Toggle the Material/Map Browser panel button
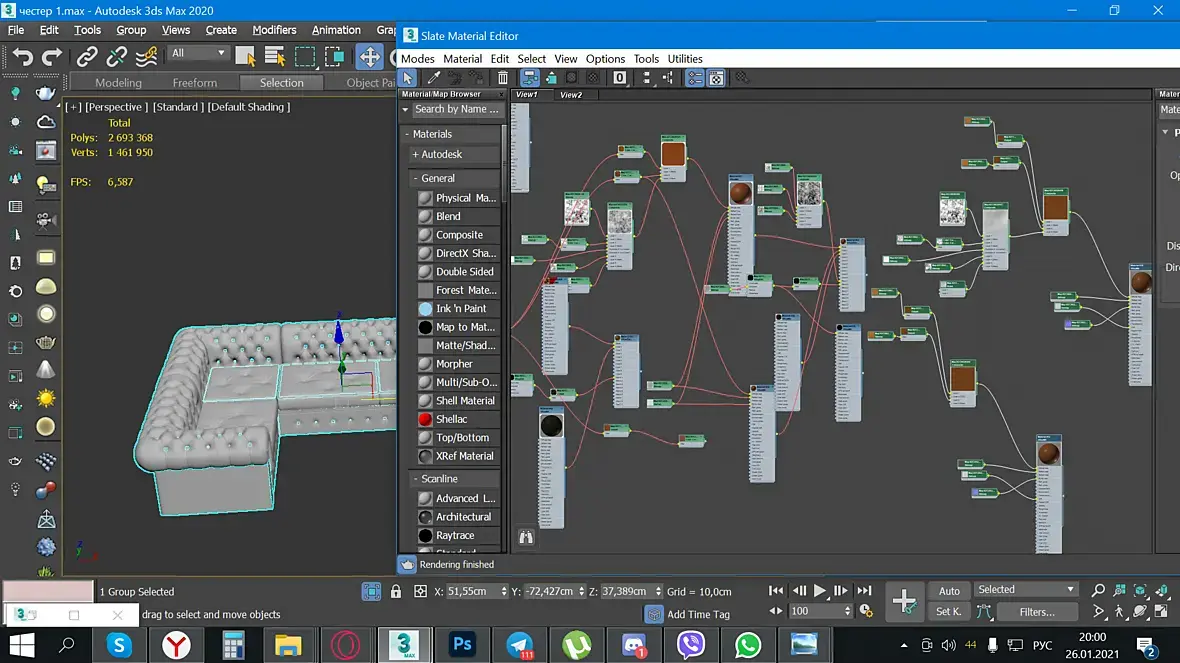 coord(694,78)
